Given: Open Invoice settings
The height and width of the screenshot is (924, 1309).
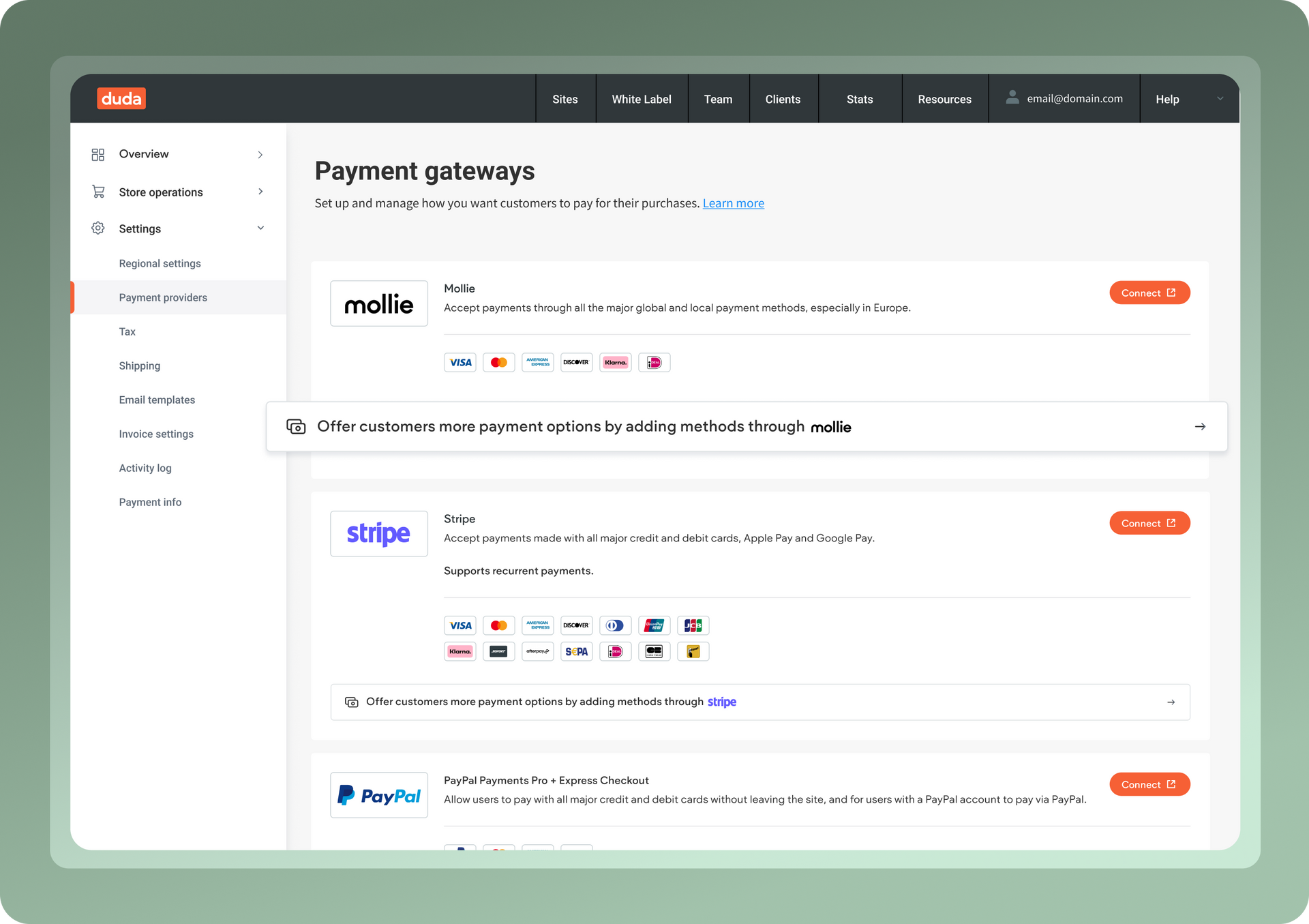Looking at the screenshot, I should [x=156, y=434].
